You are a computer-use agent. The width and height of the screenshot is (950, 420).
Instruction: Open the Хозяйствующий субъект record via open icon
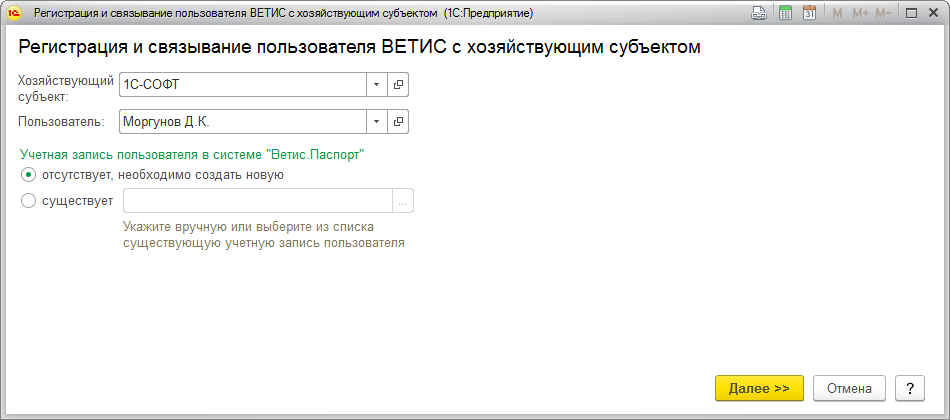tap(398, 85)
